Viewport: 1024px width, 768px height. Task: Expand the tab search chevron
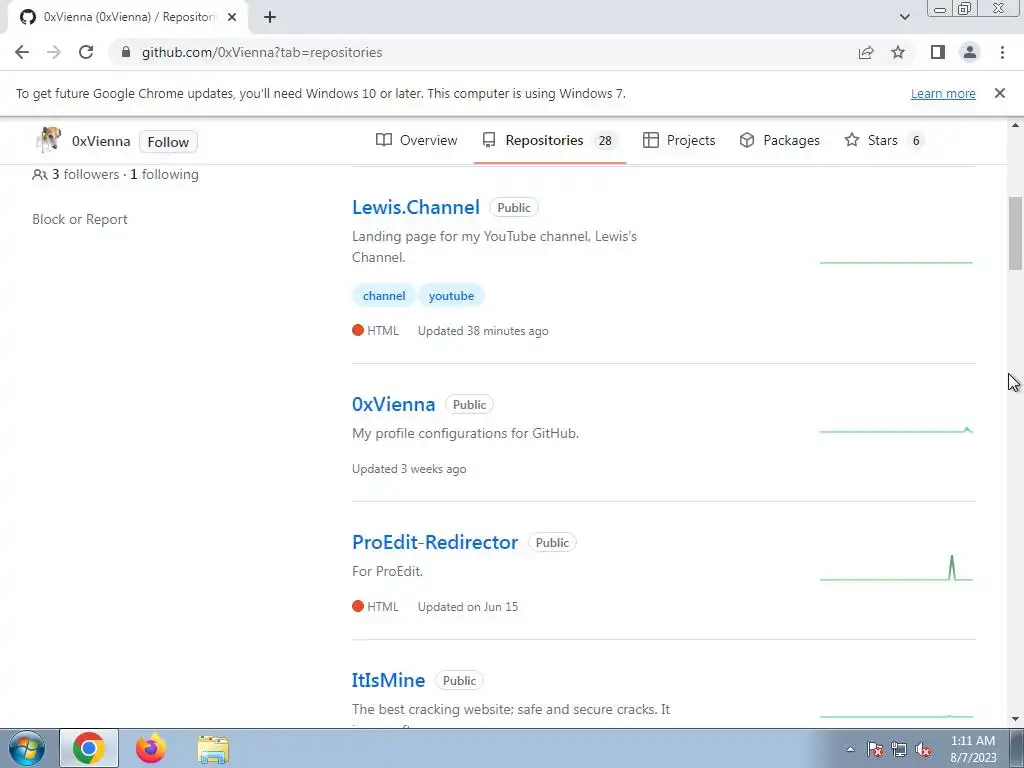[x=904, y=17]
